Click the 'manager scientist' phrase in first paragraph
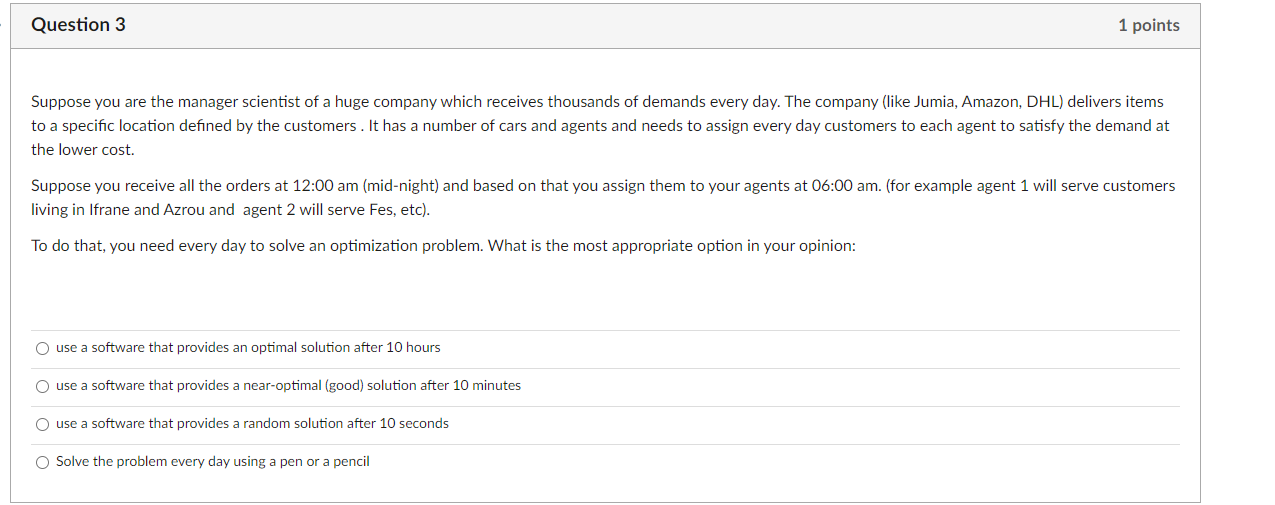Image resolution: width=1275 pixels, height=505 pixels. click(x=212, y=102)
